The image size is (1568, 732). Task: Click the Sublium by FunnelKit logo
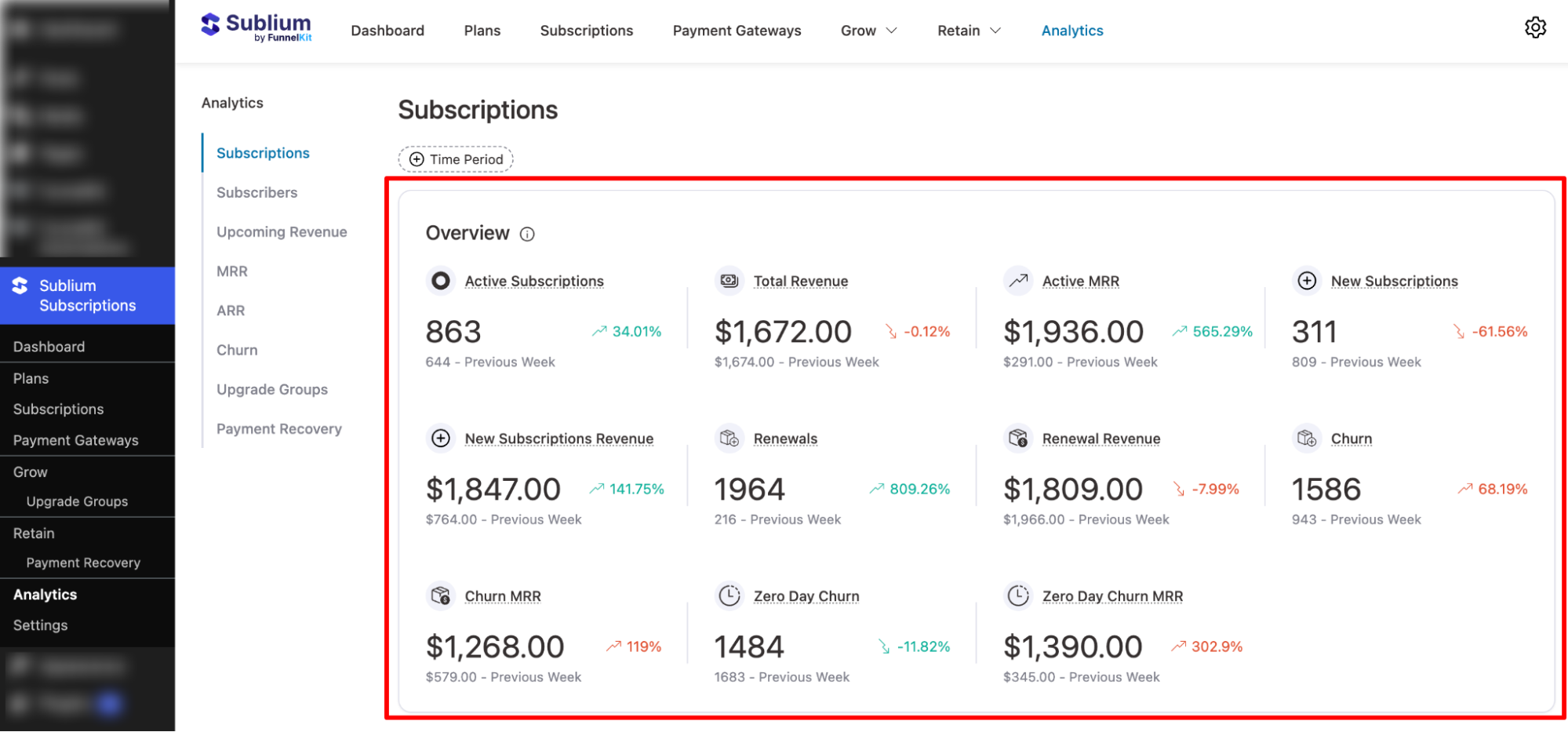pyautogui.click(x=256, y=27)
